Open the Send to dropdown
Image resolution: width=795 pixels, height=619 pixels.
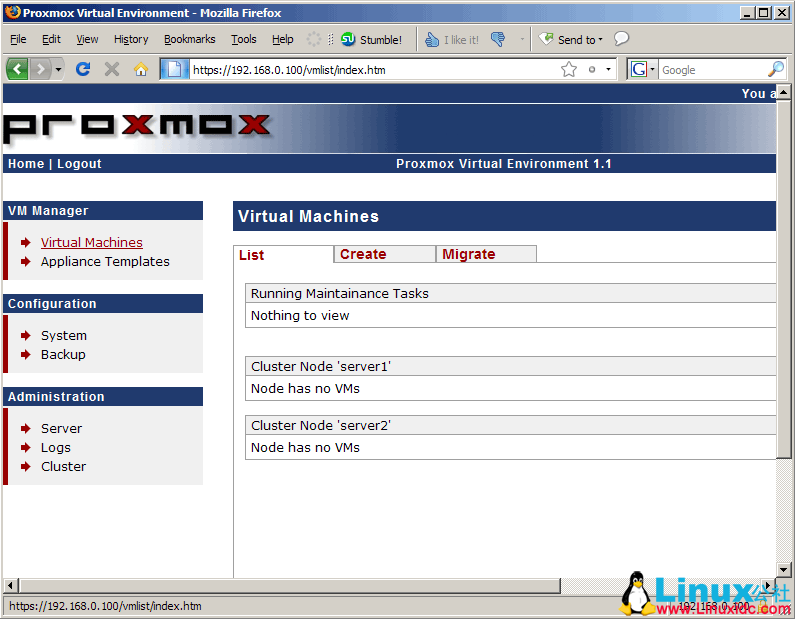click(x=572, y=40)
